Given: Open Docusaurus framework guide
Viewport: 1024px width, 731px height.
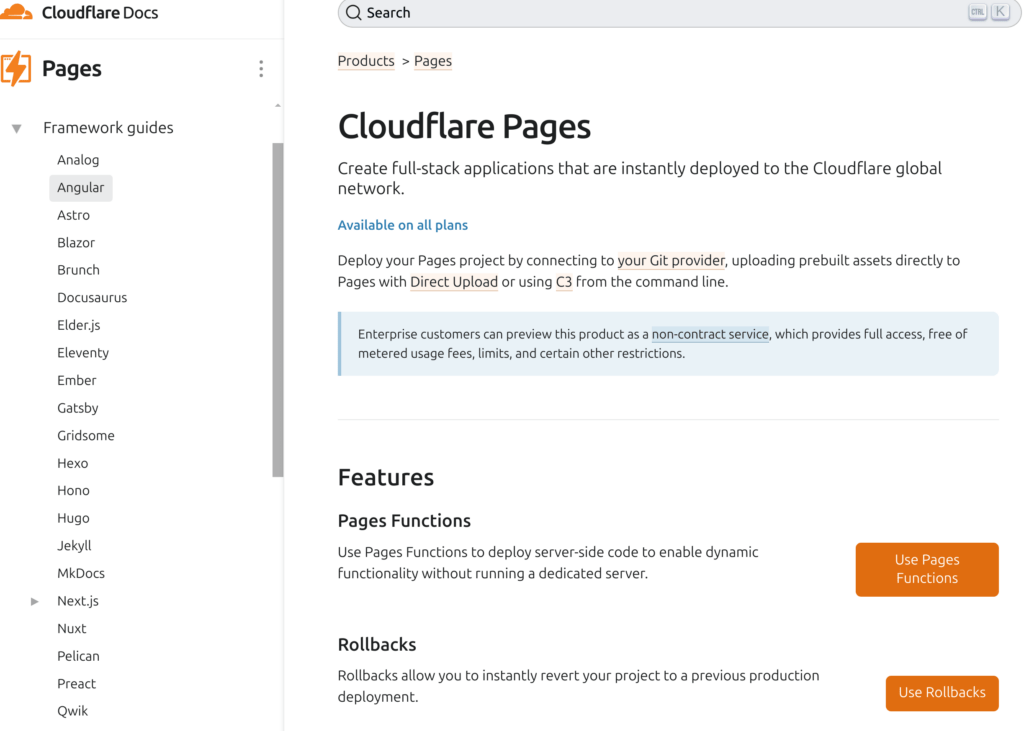Looking at the screenshot, I should click(92, 297).
